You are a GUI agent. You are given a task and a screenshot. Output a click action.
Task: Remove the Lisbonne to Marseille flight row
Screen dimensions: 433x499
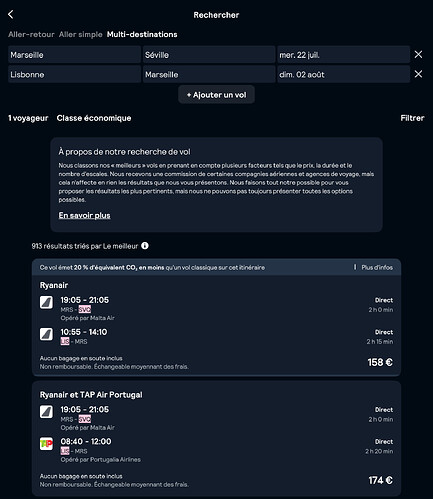click(x=418, y=74)
